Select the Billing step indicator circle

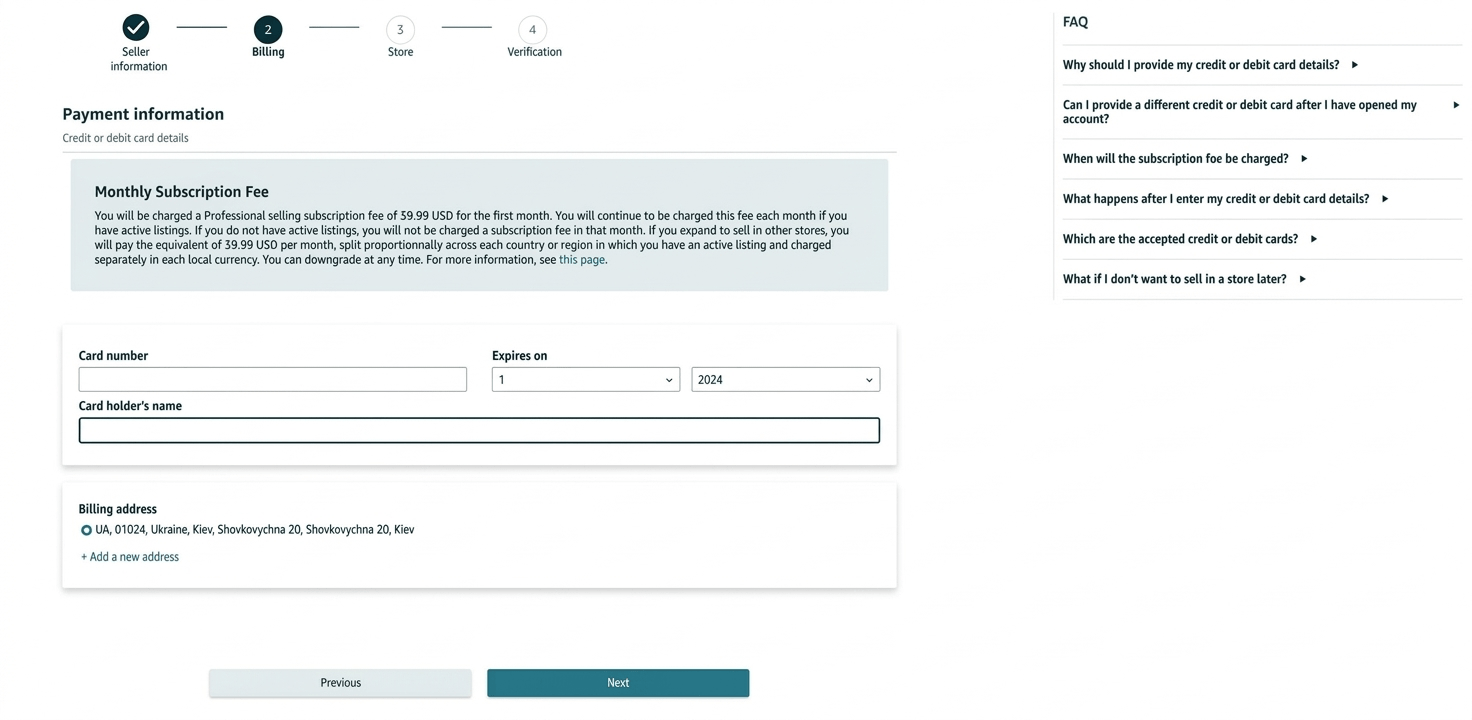[267, 29]
